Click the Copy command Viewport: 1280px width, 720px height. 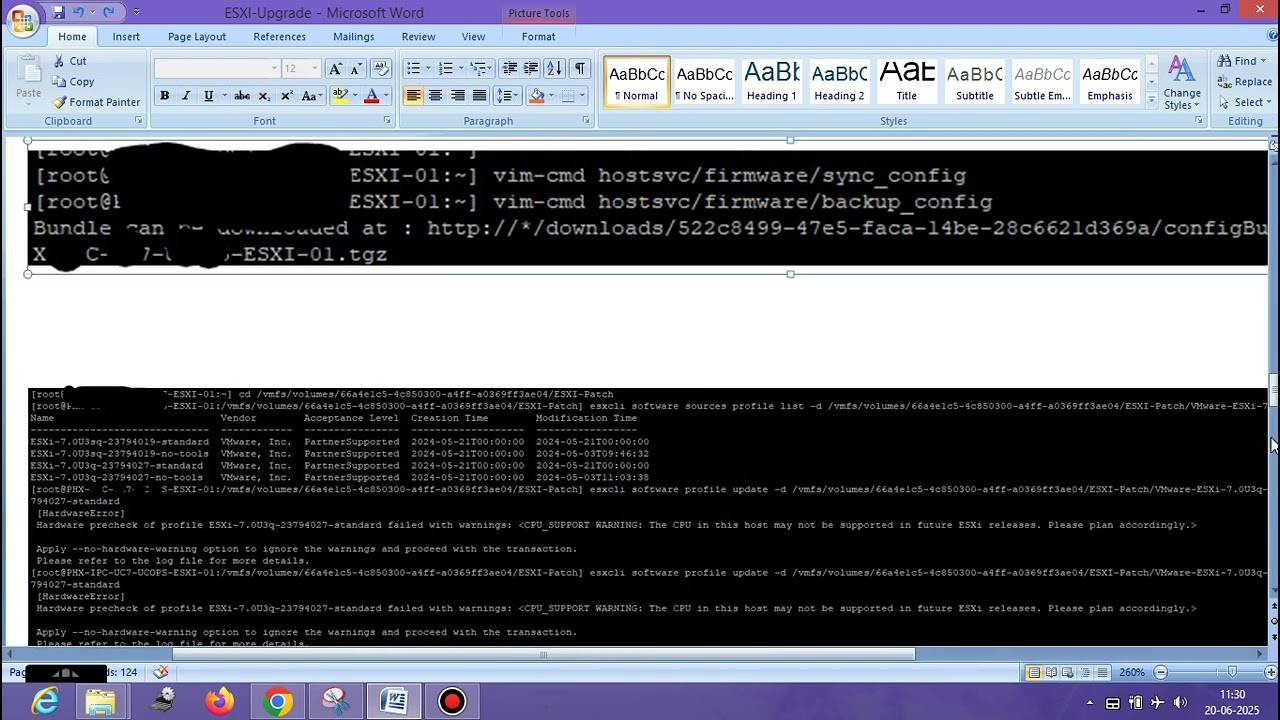[x=73, y=82]
